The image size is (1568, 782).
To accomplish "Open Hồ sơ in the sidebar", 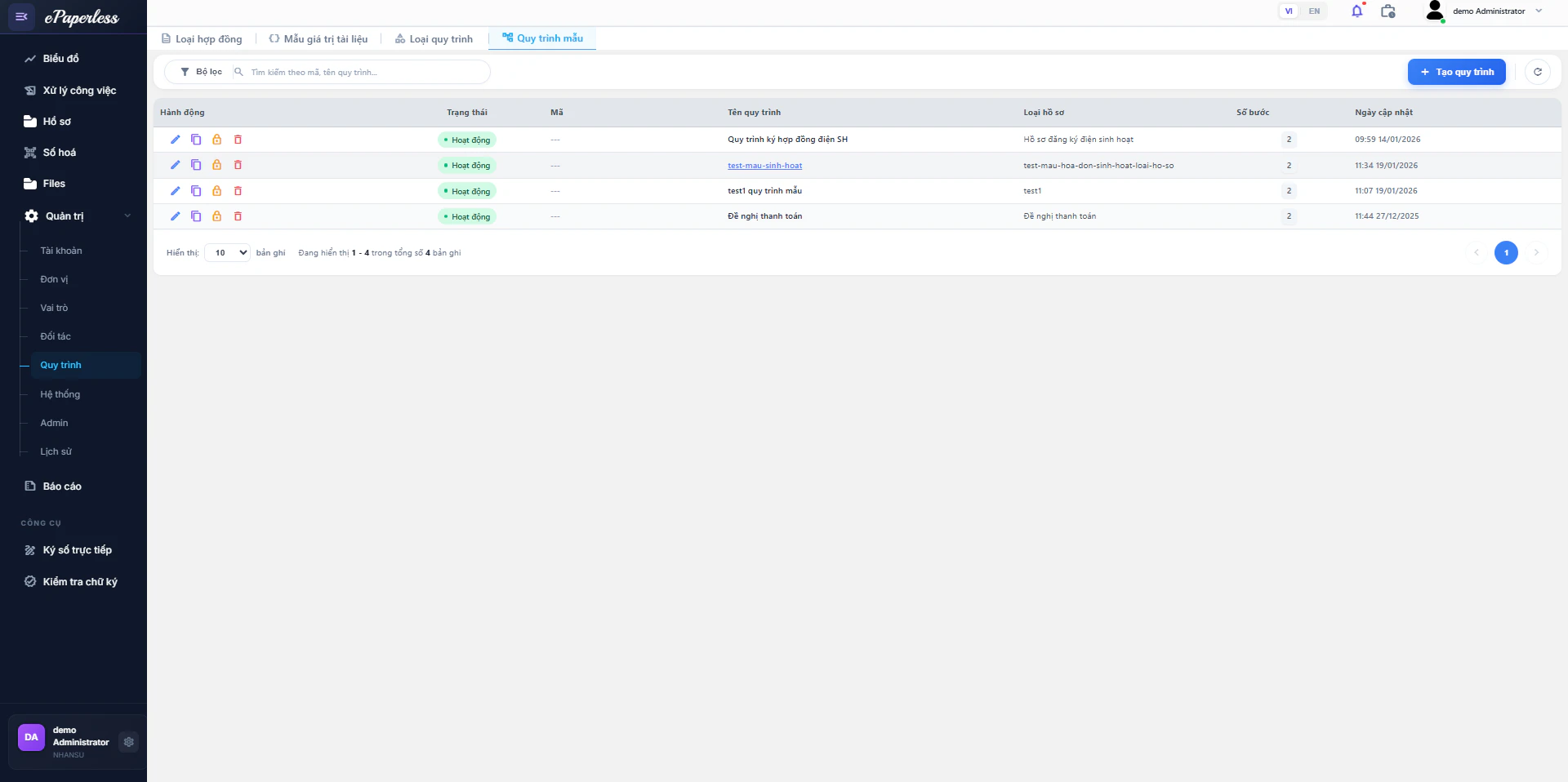I will (x=56, y=122).
